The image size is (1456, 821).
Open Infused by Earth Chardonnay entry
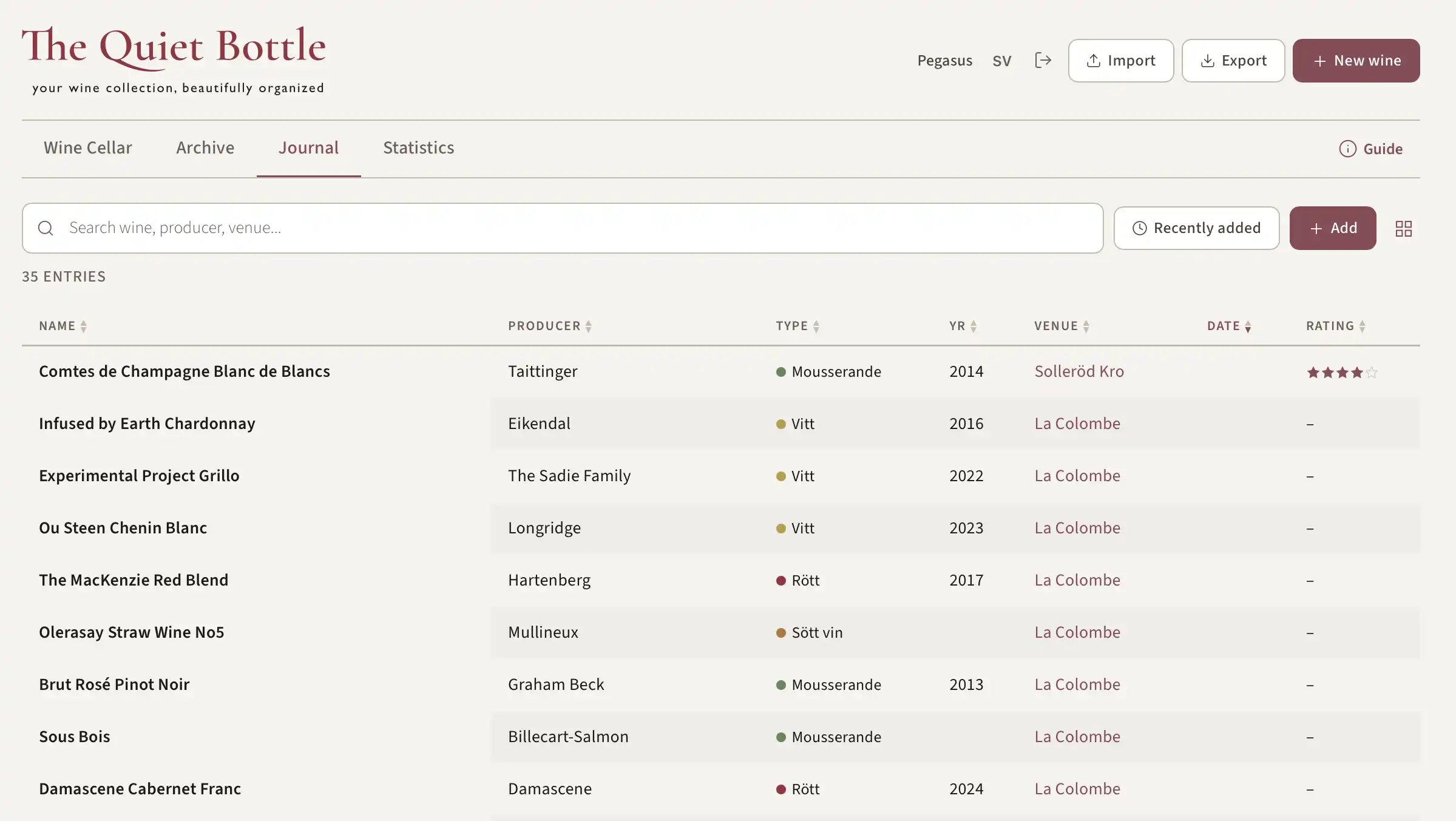(x=147, y=423)
